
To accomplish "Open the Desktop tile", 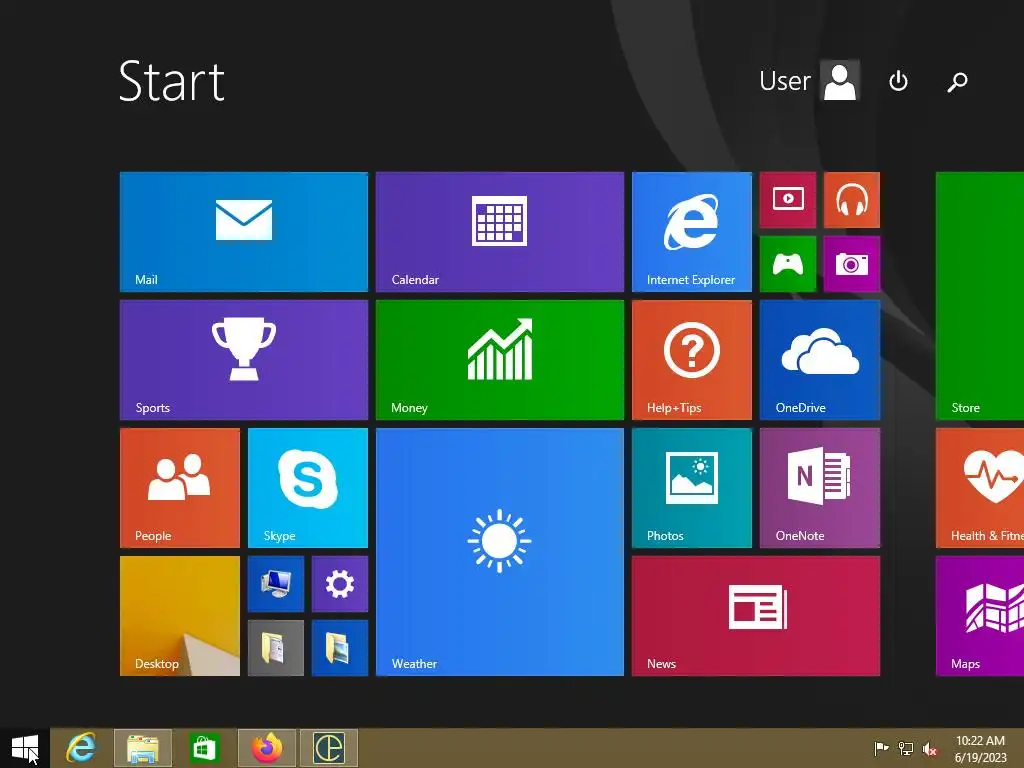I will pos(180,616).
